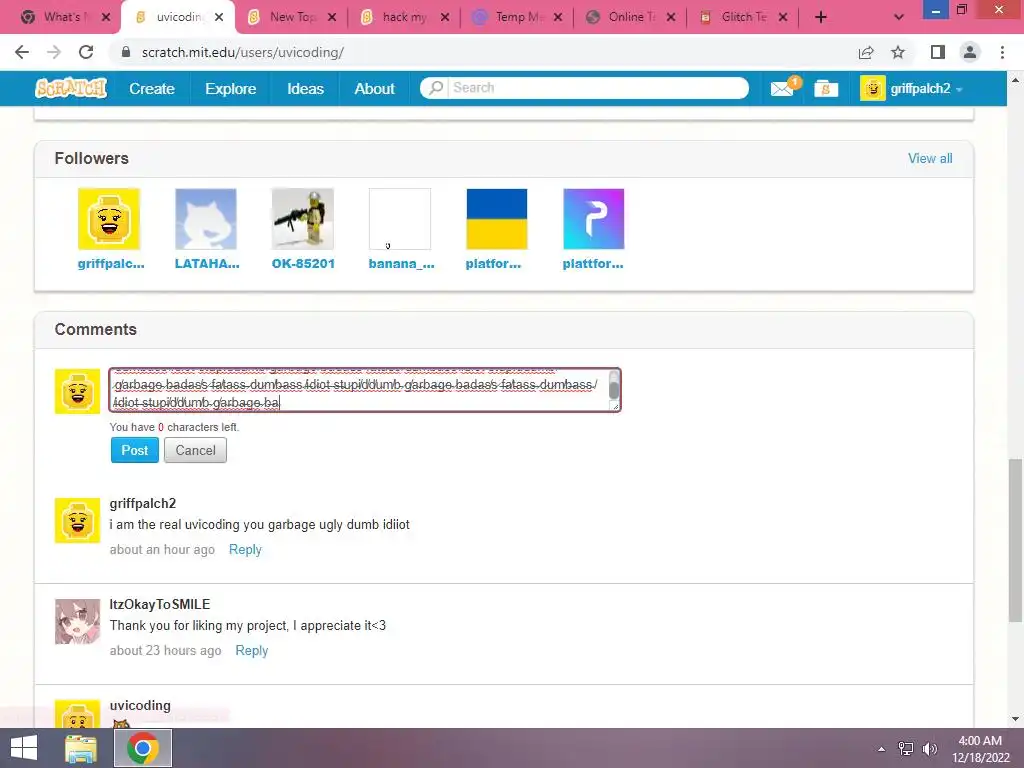This screenshot has width=1024, height=768.
Task: Reply to ItzOkayToSMILE's comment
Action: 251,650
